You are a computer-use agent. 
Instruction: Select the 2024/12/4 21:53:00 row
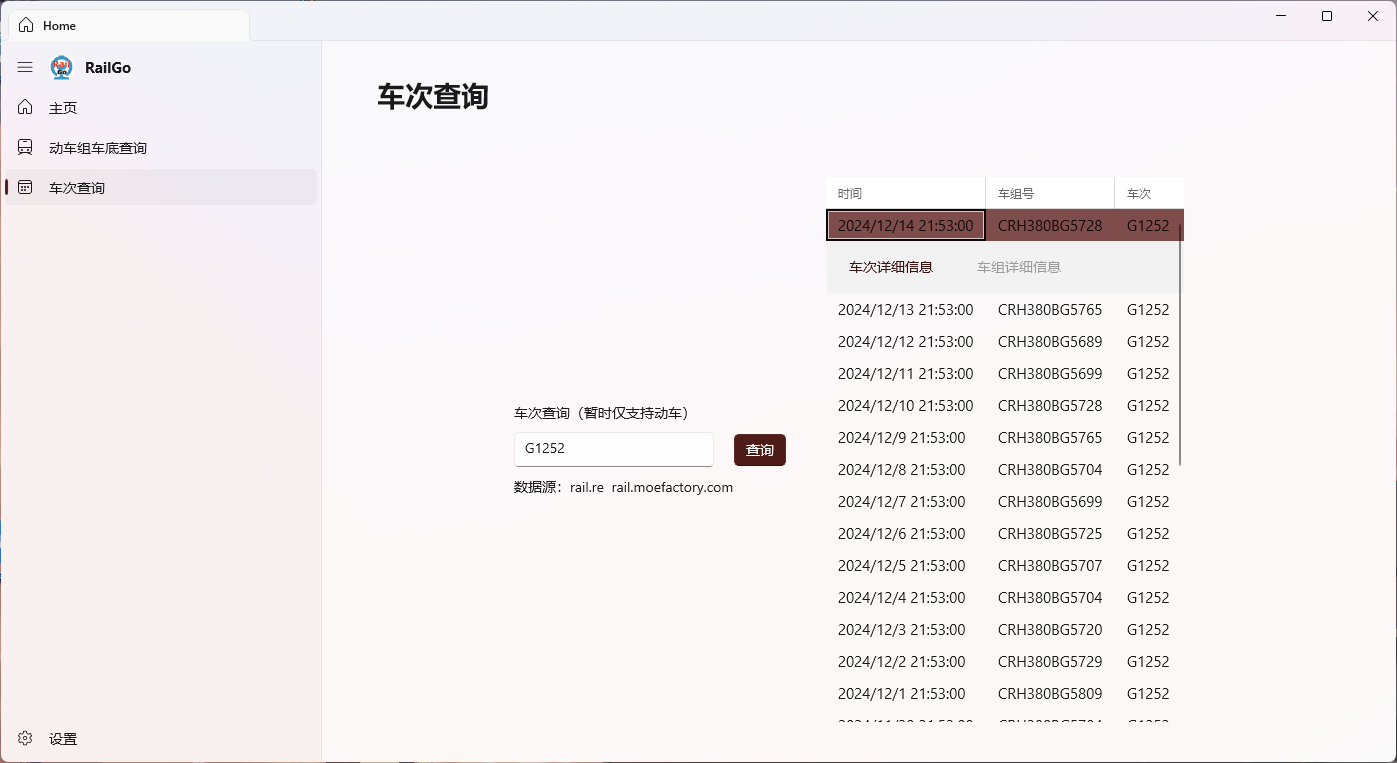(1005, 598)
